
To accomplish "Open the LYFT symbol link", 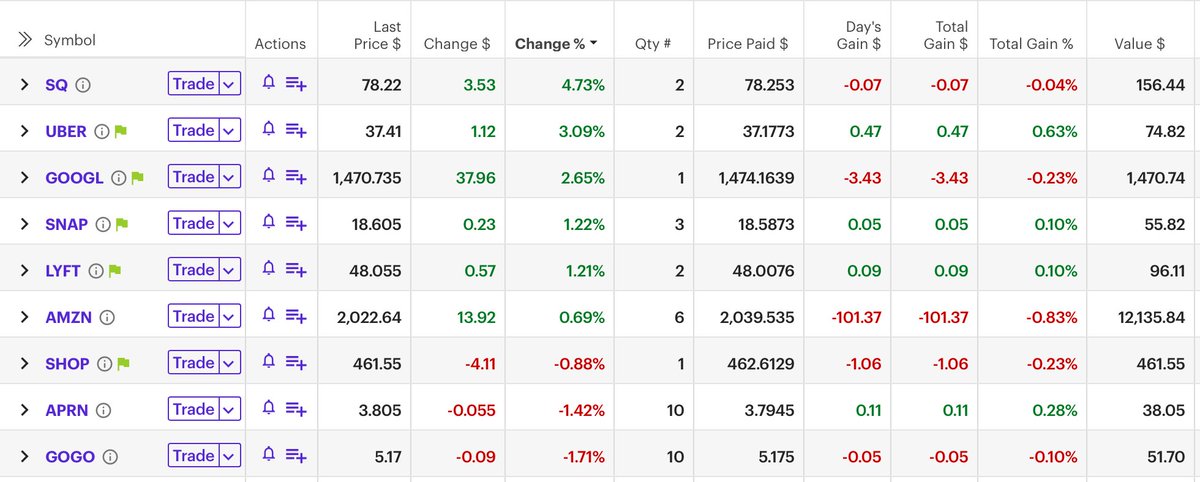I will 63,271.
